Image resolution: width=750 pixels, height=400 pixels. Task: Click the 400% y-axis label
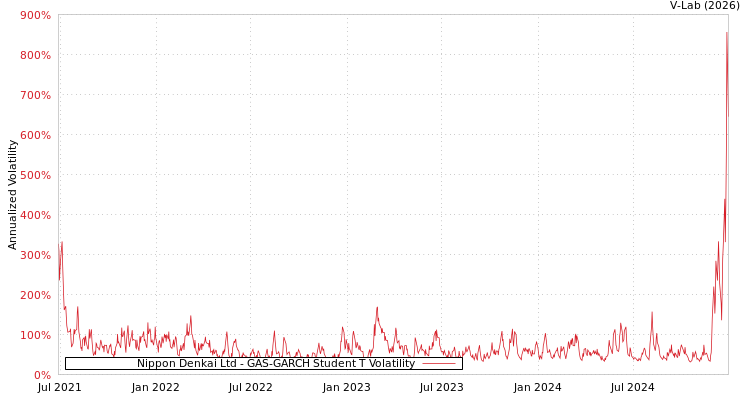click(35, 215)
